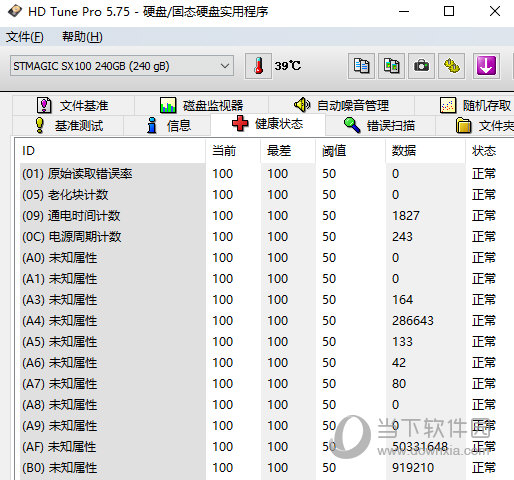Screen dimensions: 514x480
Task: Click the 39℃ temperature reading
Action: pos(288,66)
